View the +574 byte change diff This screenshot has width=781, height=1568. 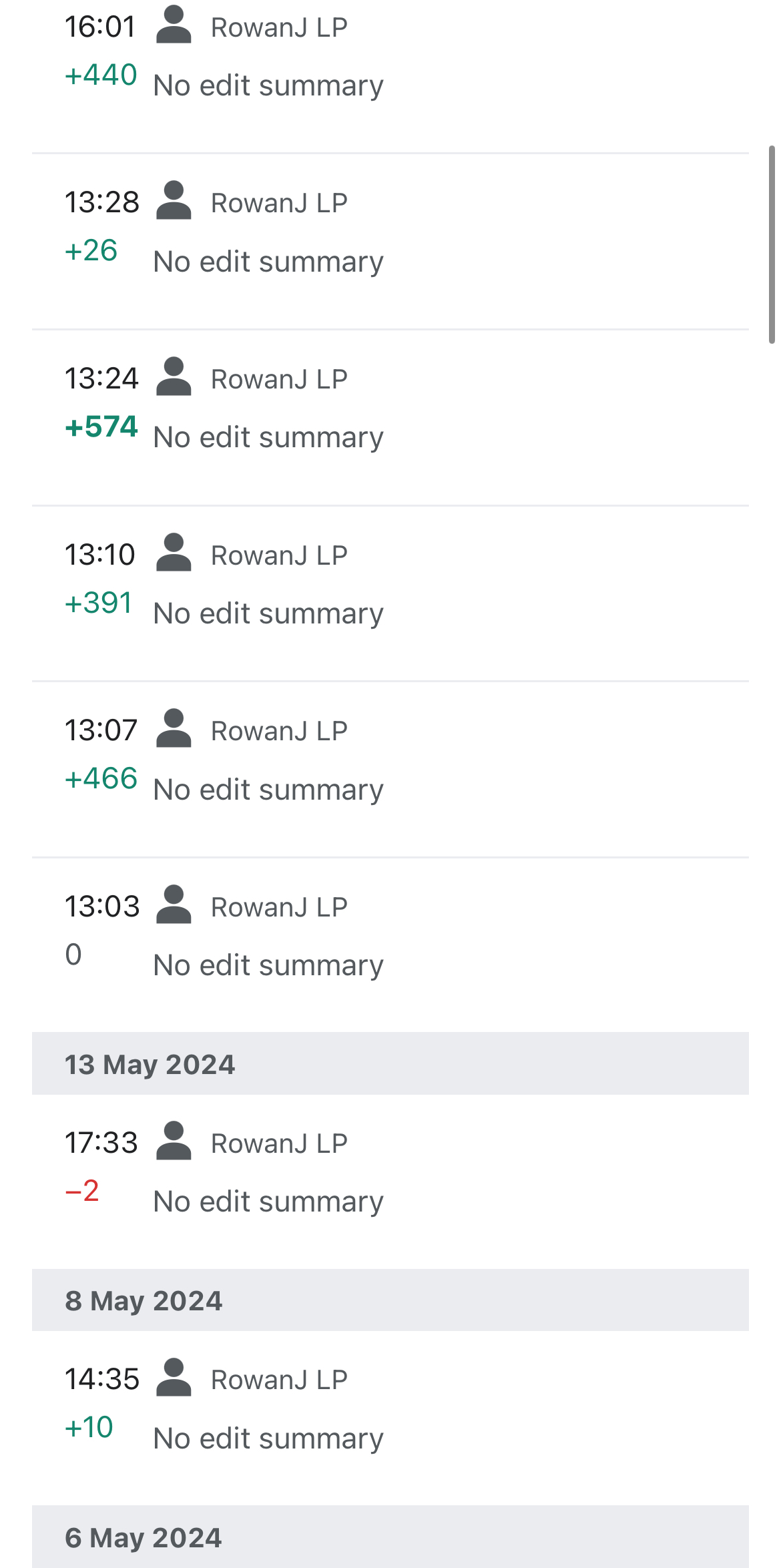(x=101, y=427)
